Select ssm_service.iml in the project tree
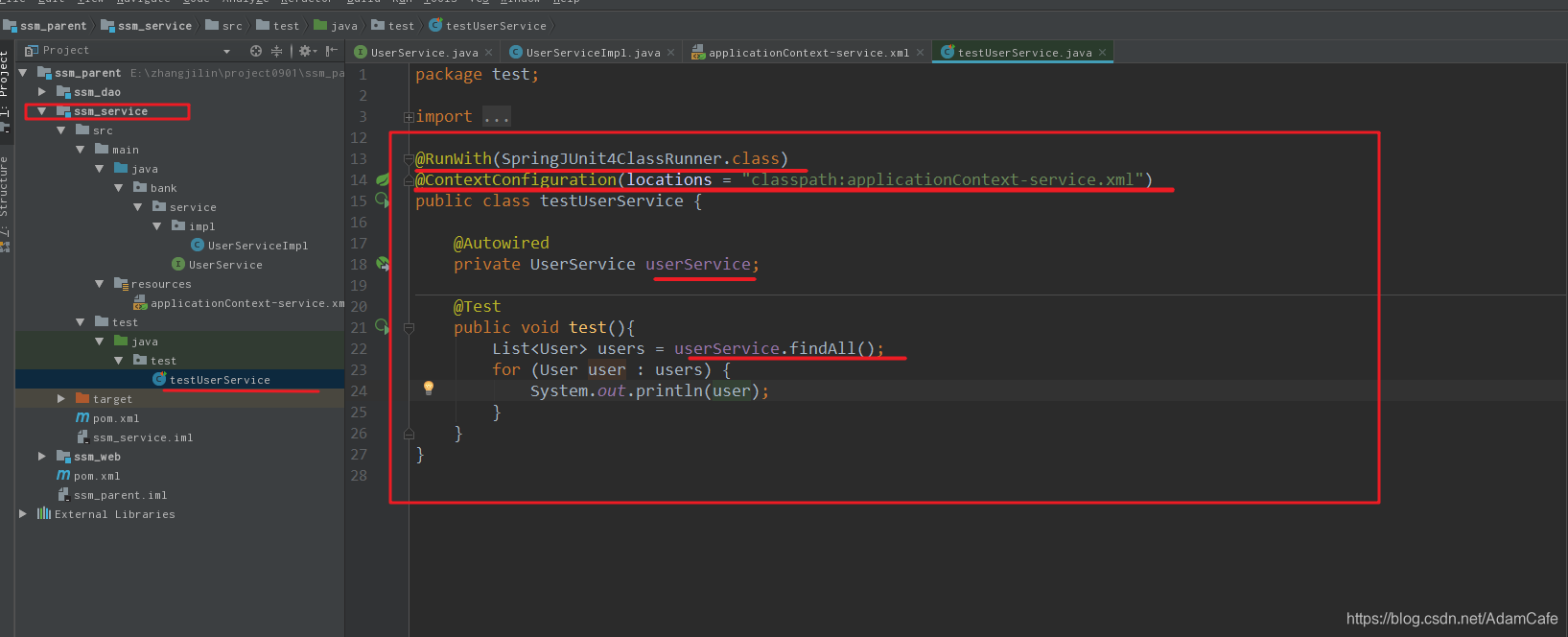 [x=134, y=437]
